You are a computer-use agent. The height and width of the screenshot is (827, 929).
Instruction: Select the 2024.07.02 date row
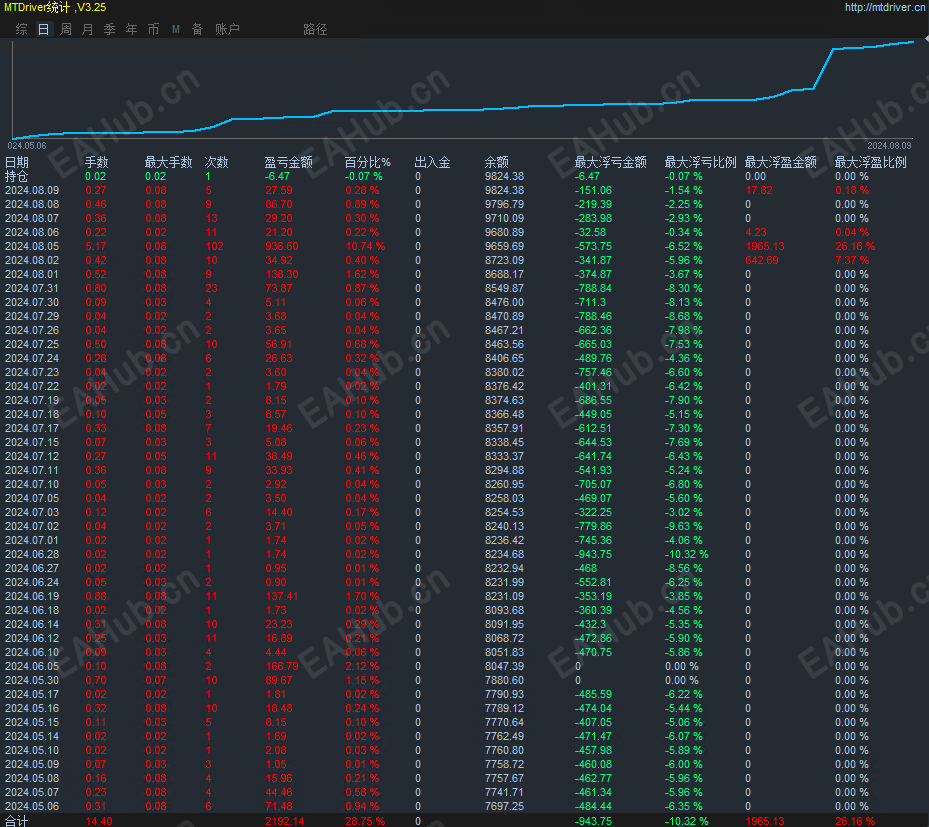[32, 526]
